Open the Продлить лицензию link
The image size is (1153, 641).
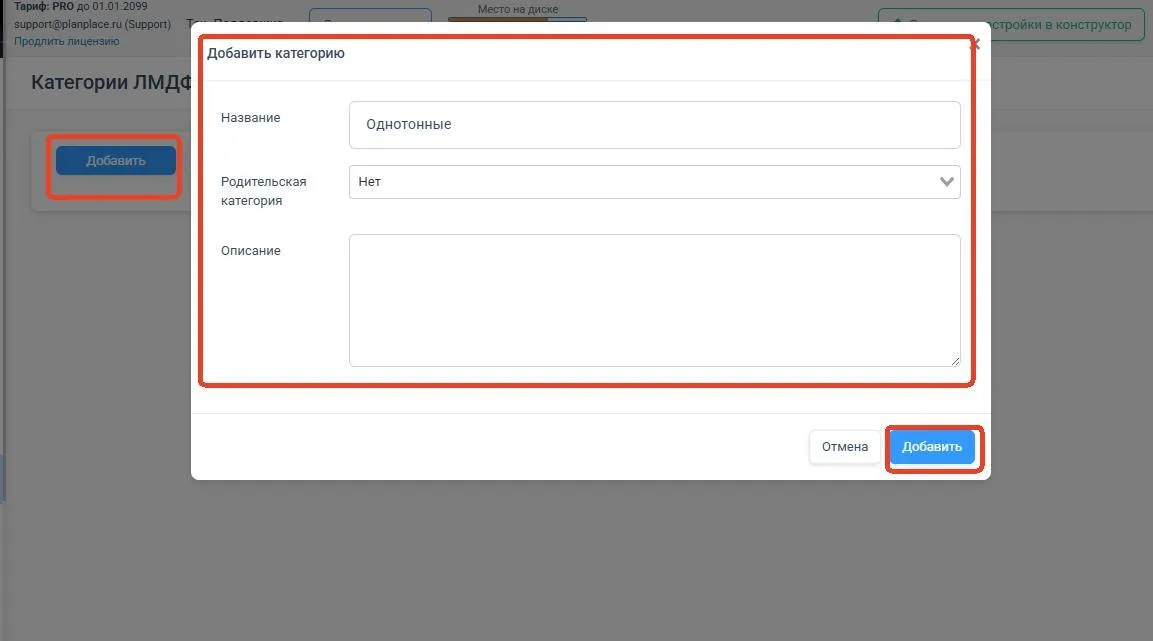coord(66,41)
